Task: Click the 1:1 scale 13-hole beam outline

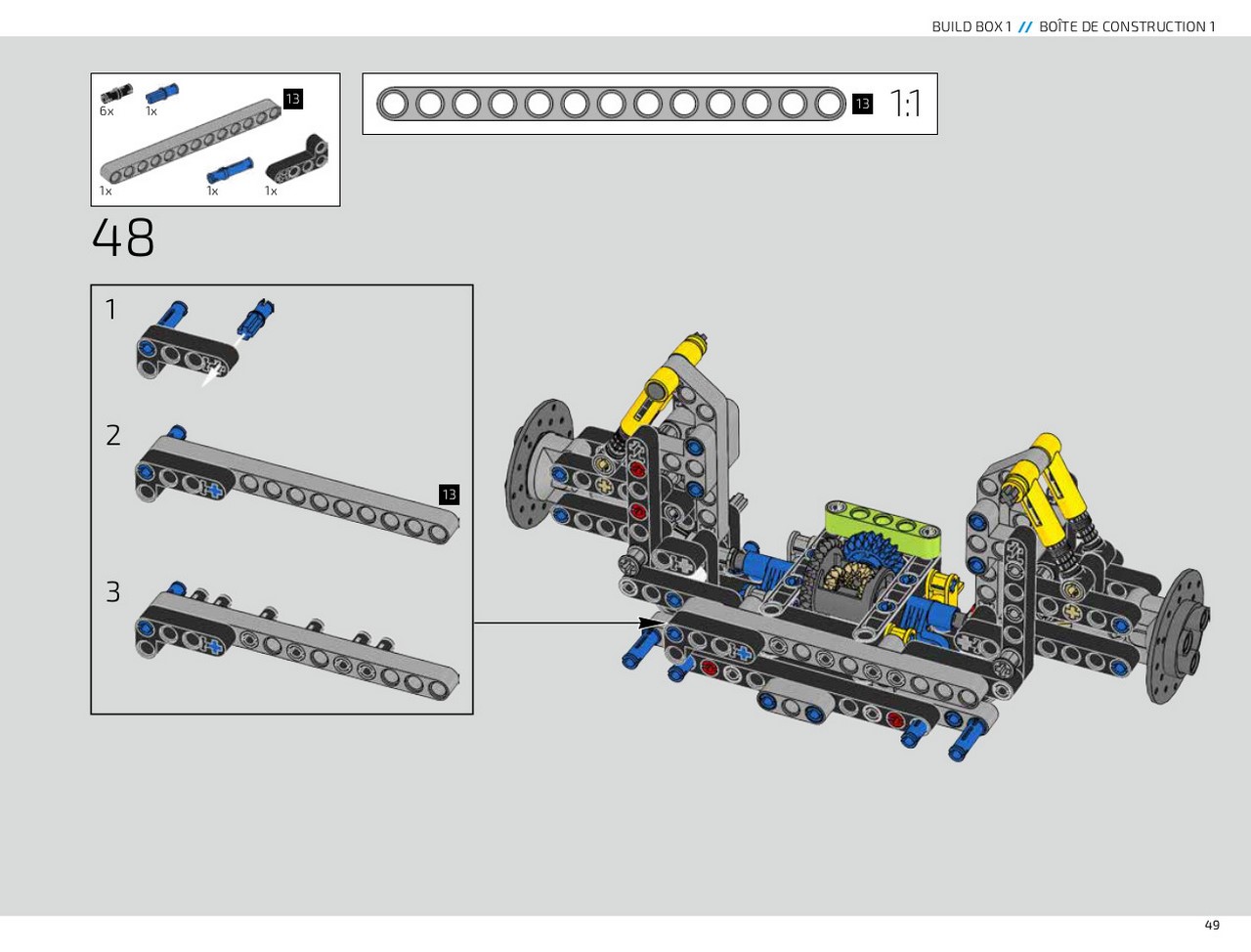Action: pyautogui.click(x=611, y=104)
